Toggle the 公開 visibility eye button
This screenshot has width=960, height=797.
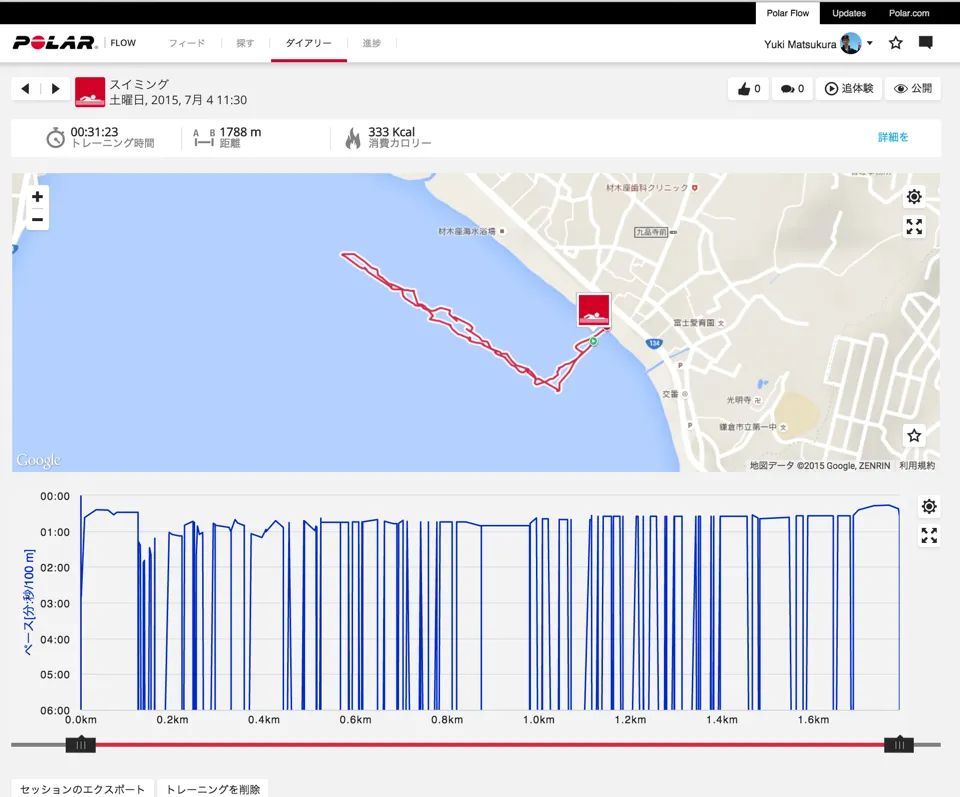912,89
